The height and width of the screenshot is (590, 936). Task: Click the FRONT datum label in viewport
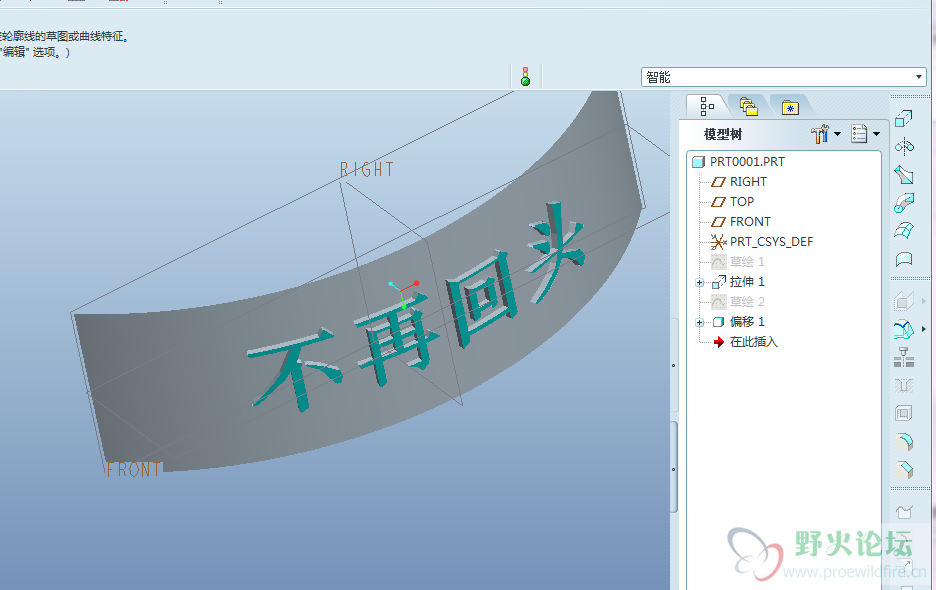click(x=133, y=469)
